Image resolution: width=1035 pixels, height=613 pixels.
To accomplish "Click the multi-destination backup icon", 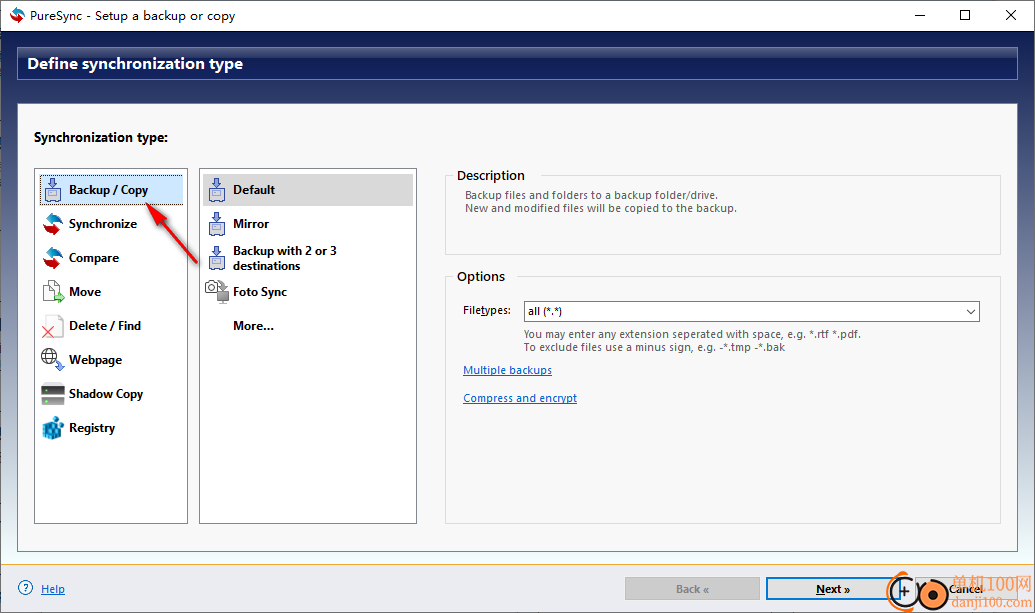I will [217, 258].
